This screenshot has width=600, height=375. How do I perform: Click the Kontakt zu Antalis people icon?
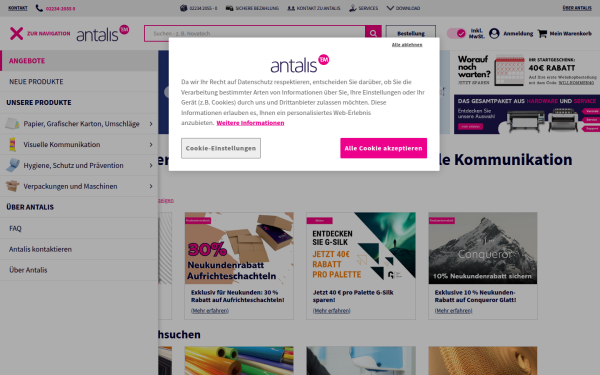(x=291, y=8)
